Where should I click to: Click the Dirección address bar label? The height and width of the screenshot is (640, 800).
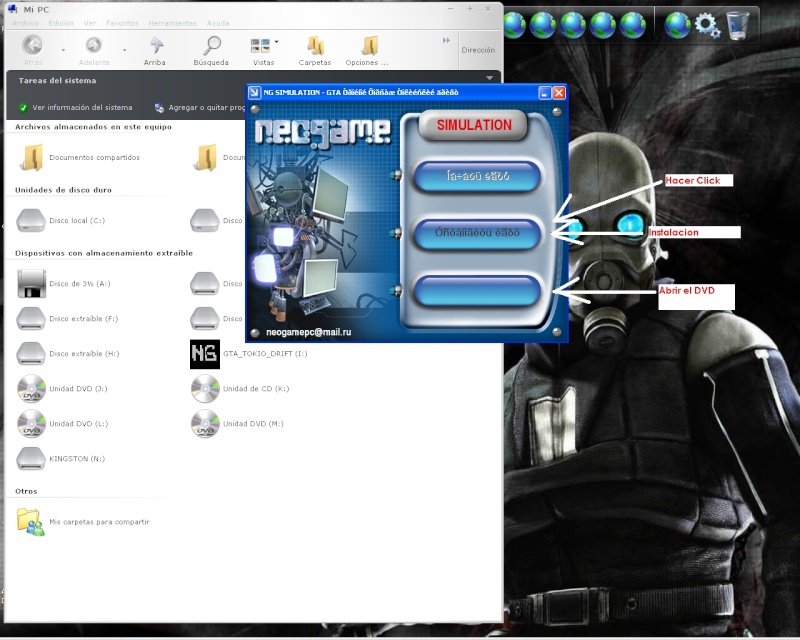478,50
